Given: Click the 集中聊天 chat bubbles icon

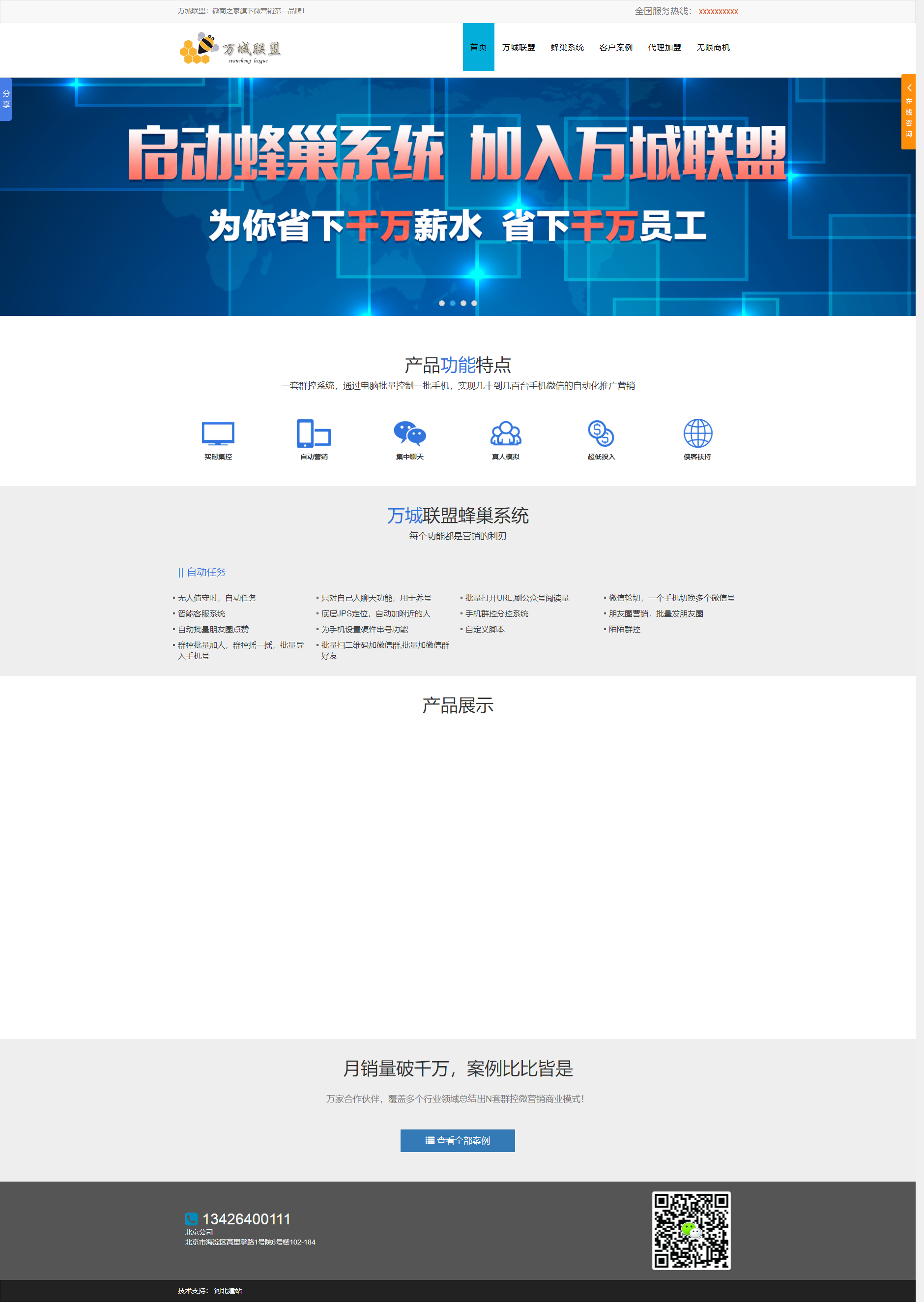Looking at the screenshot, I should pos(409,434).
